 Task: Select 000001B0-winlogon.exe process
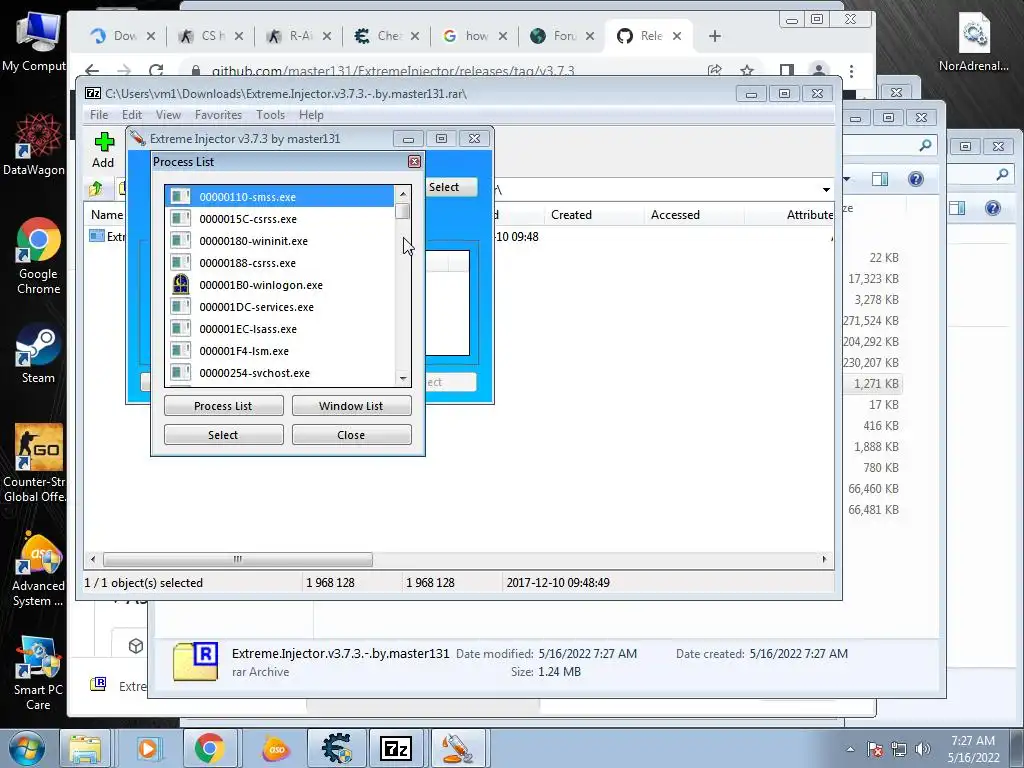pyautogui.click(x=280, y=285)
